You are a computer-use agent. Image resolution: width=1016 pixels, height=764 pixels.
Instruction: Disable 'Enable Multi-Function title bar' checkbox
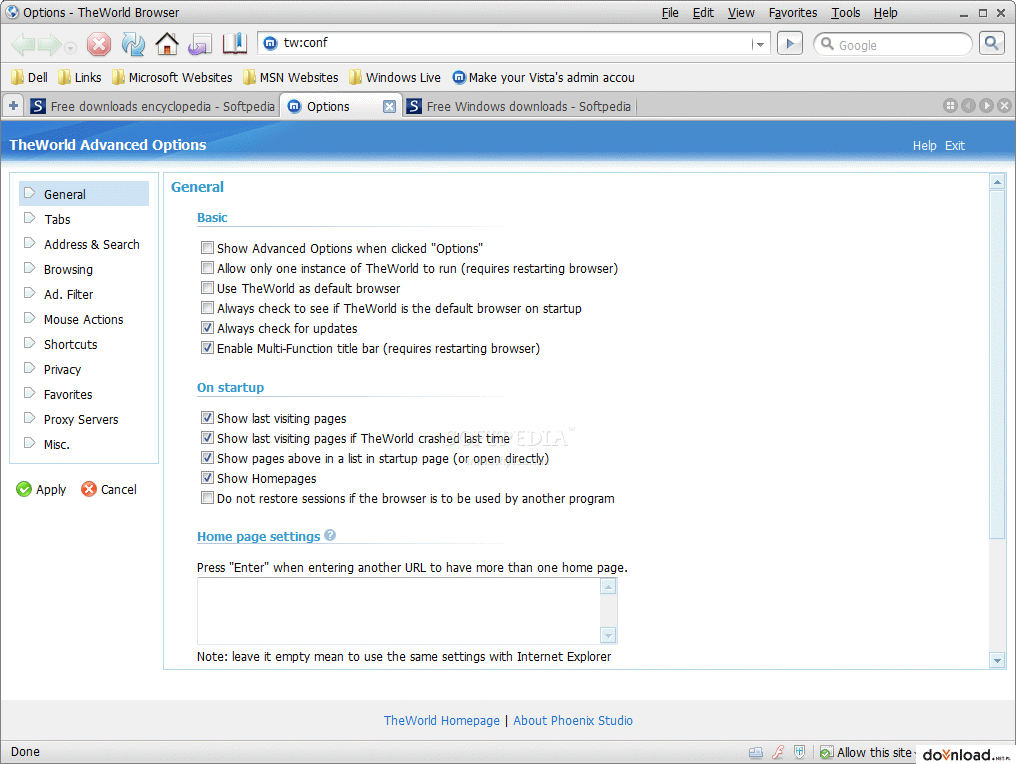[207, 348]
